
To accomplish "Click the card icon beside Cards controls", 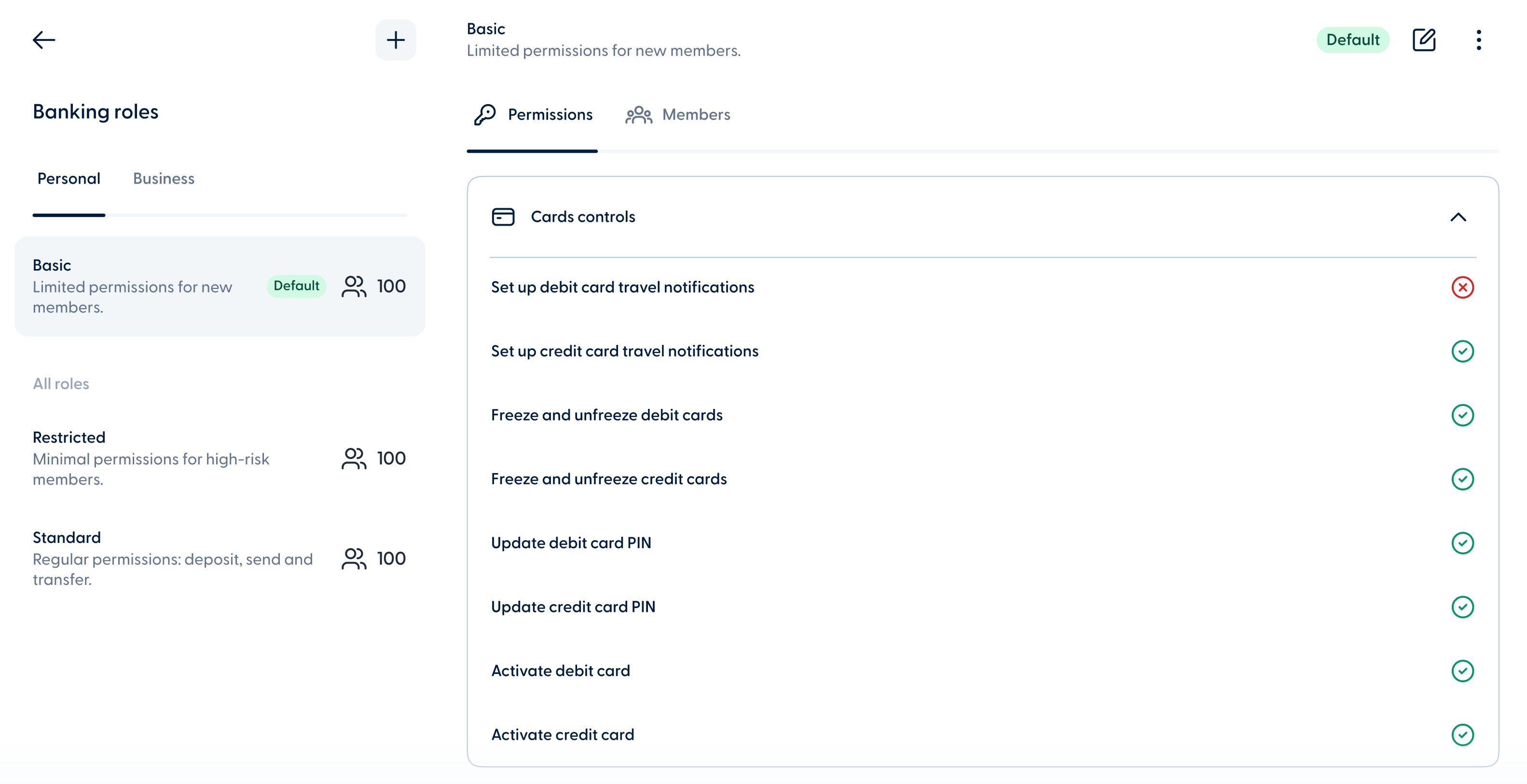I will (x=503, y=217).
